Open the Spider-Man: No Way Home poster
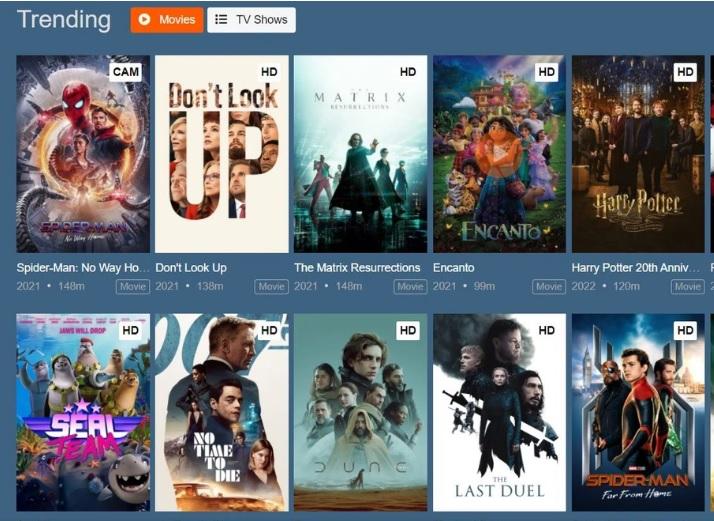This screenshot has height=521, width=714. pos(83,154)
